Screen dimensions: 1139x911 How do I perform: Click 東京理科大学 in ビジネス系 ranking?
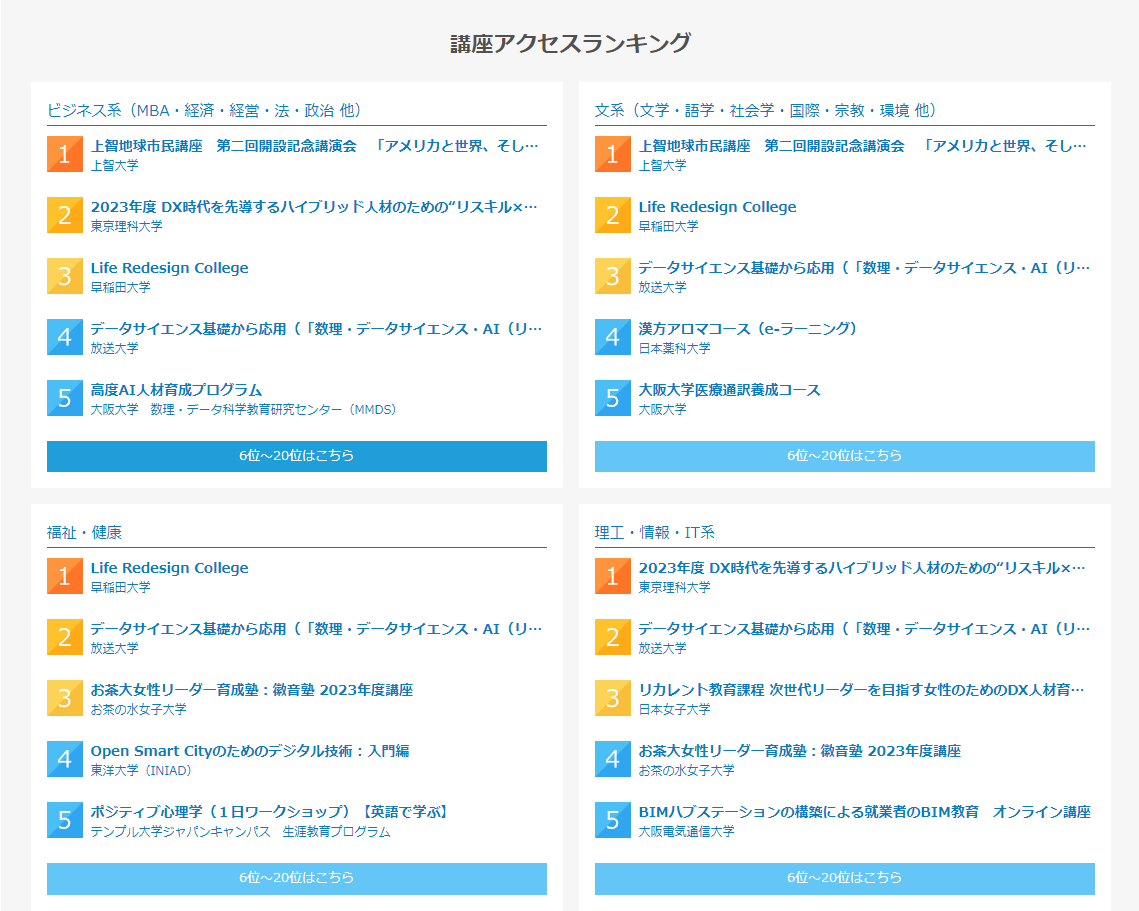click(x=126, y=227)
